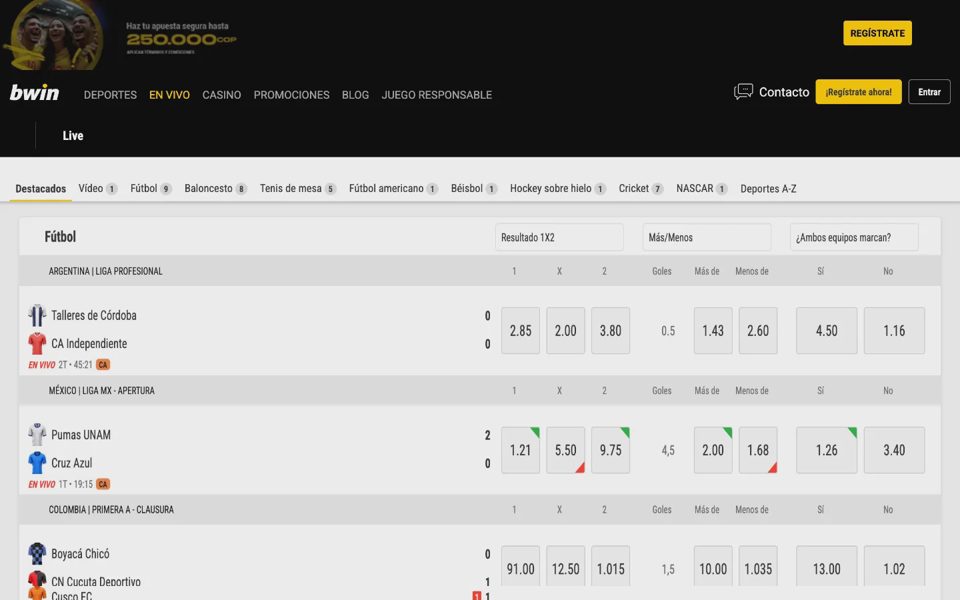
Task: Pick Cruz Azul win odds 9.75
Action: click(x=610, y=450)
